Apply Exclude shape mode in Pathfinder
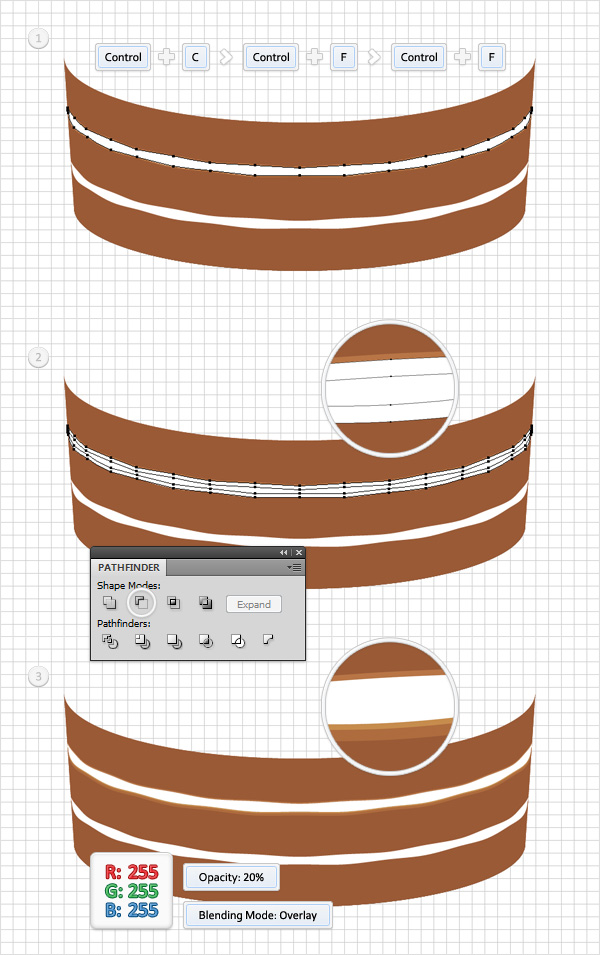Viewport: 600px width, 955px height. 205,603
